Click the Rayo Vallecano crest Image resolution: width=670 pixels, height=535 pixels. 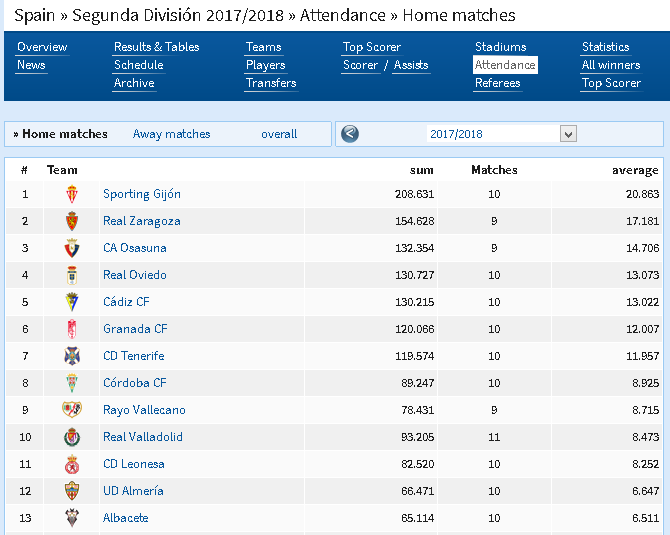(72, 410)
